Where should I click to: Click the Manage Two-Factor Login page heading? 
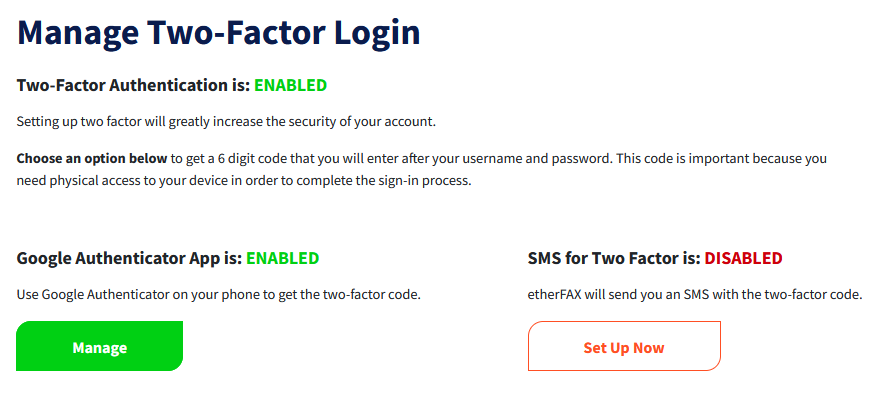coord(219,33)
